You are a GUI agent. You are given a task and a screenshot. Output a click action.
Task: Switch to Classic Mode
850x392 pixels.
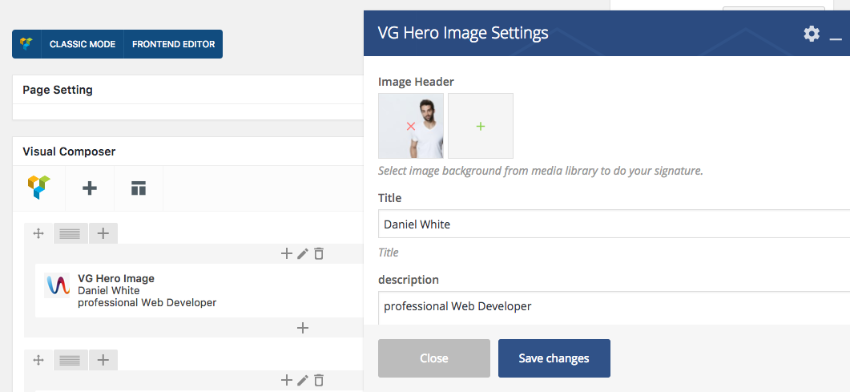click(x=82, y=44)
